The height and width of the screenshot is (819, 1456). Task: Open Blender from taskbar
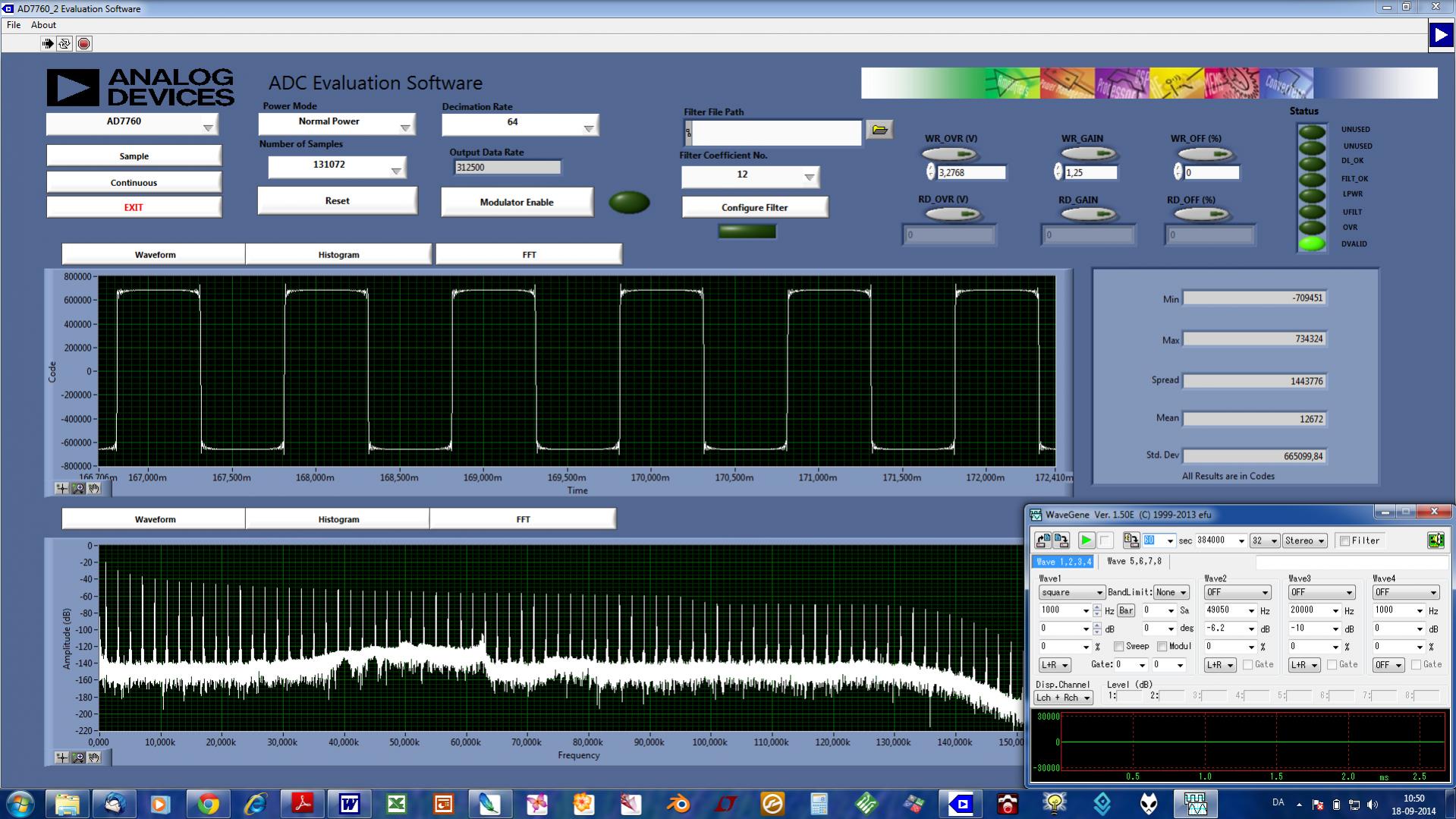(x=678, y=803)
